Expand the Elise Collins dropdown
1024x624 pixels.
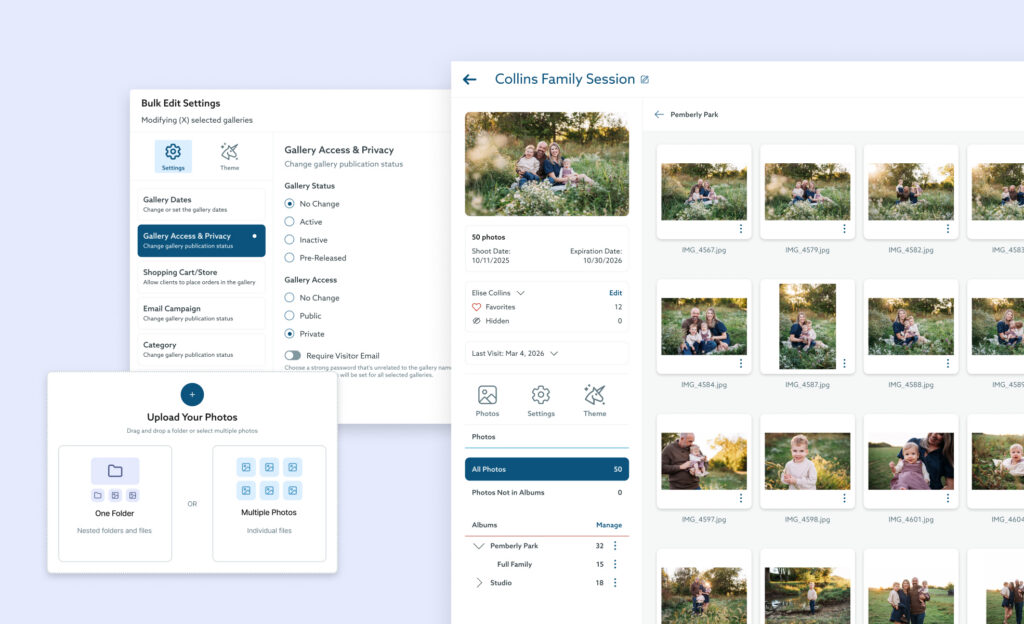tap(522, 292)
